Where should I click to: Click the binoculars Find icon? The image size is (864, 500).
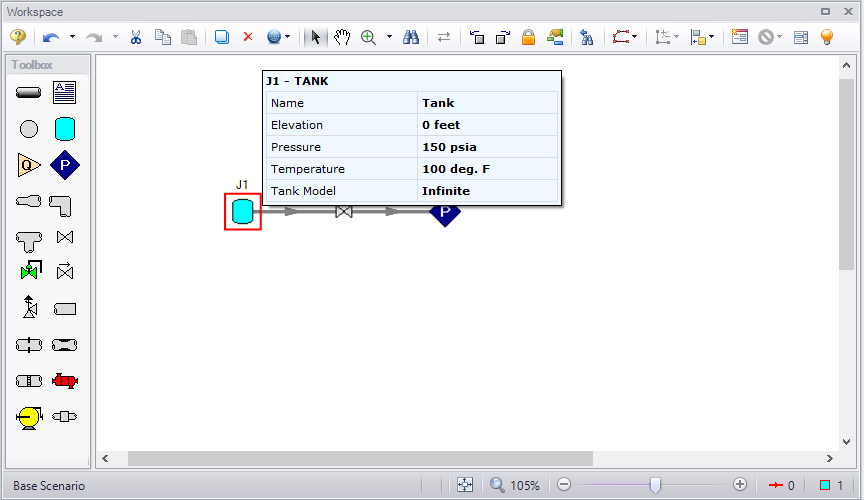(x=410, y=37)
